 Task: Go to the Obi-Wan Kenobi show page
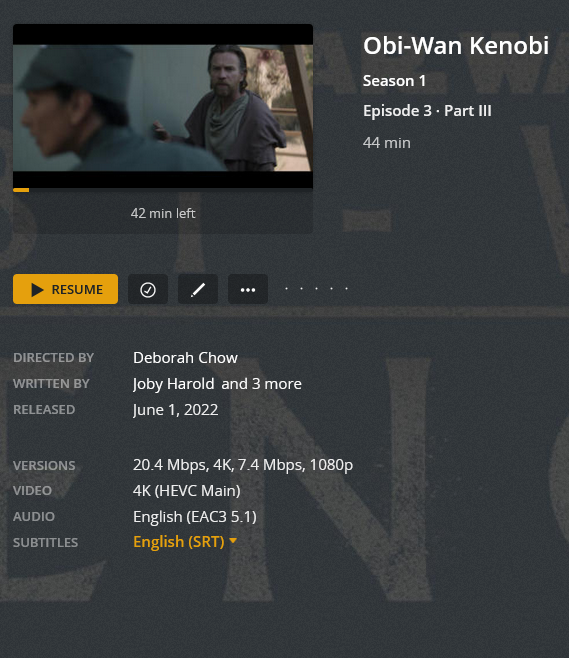[x=456, y=45]
